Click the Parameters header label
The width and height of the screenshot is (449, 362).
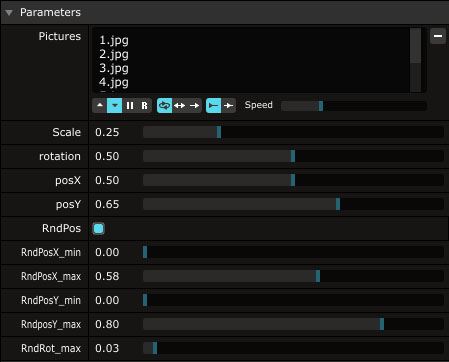50,12
